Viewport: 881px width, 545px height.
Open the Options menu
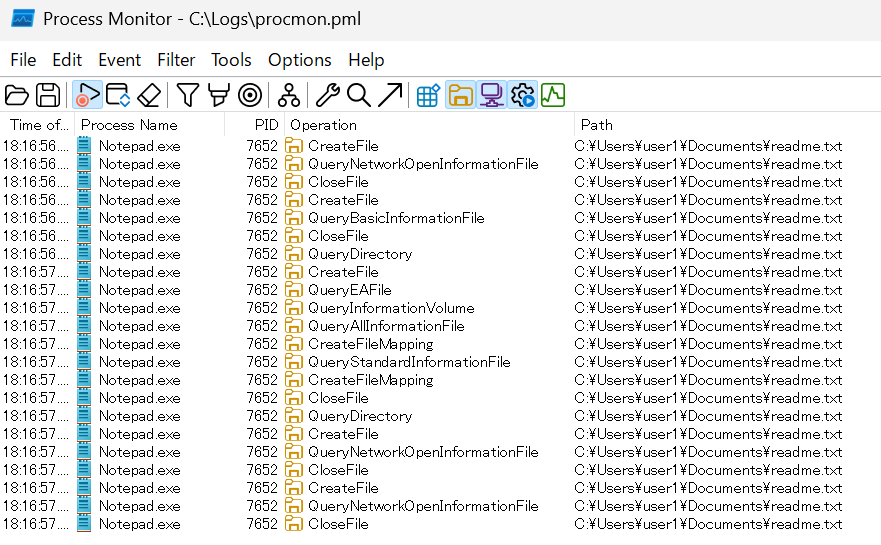click(x=299, y=60)
